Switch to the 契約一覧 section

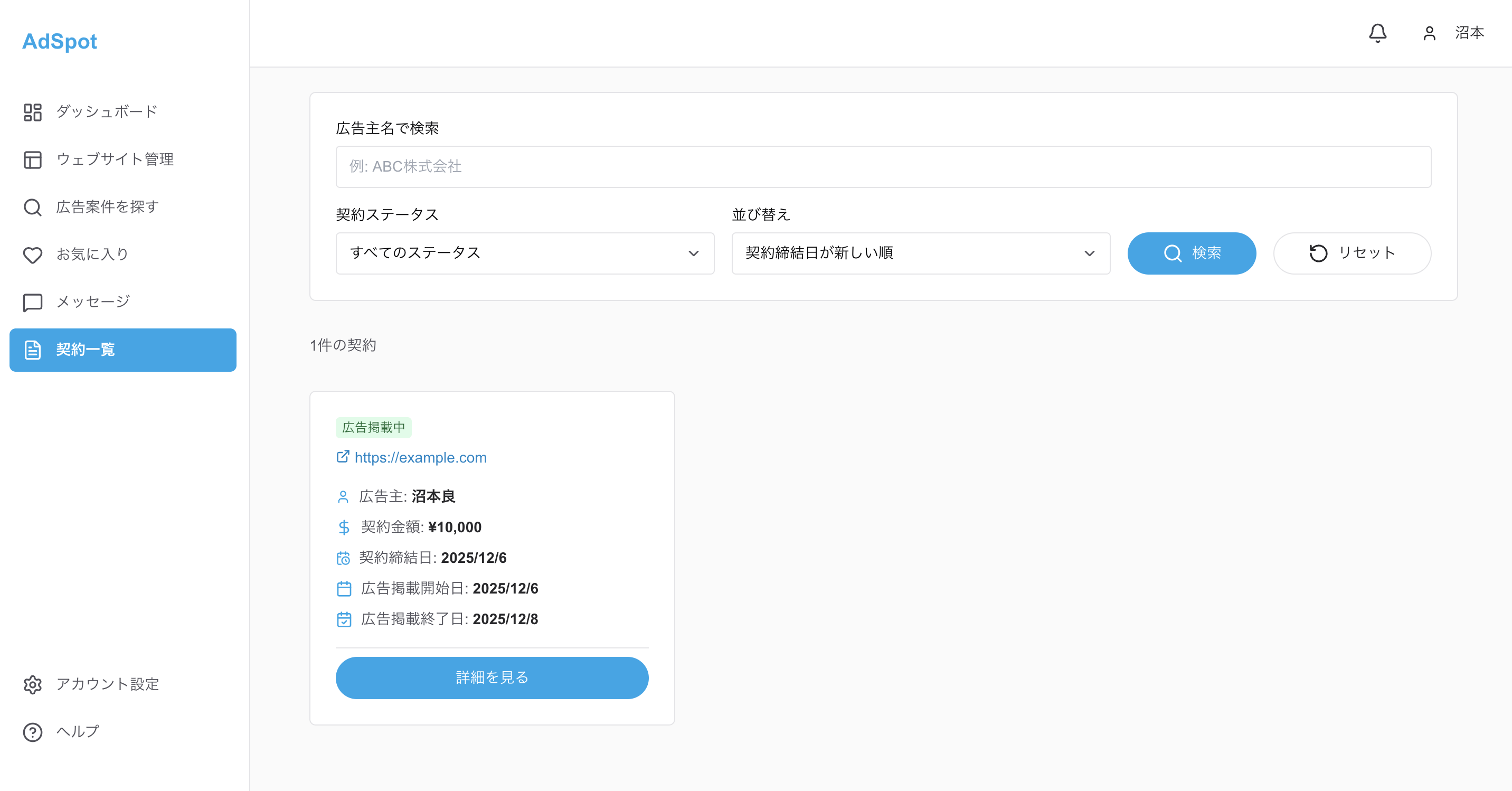coord(122,350)
